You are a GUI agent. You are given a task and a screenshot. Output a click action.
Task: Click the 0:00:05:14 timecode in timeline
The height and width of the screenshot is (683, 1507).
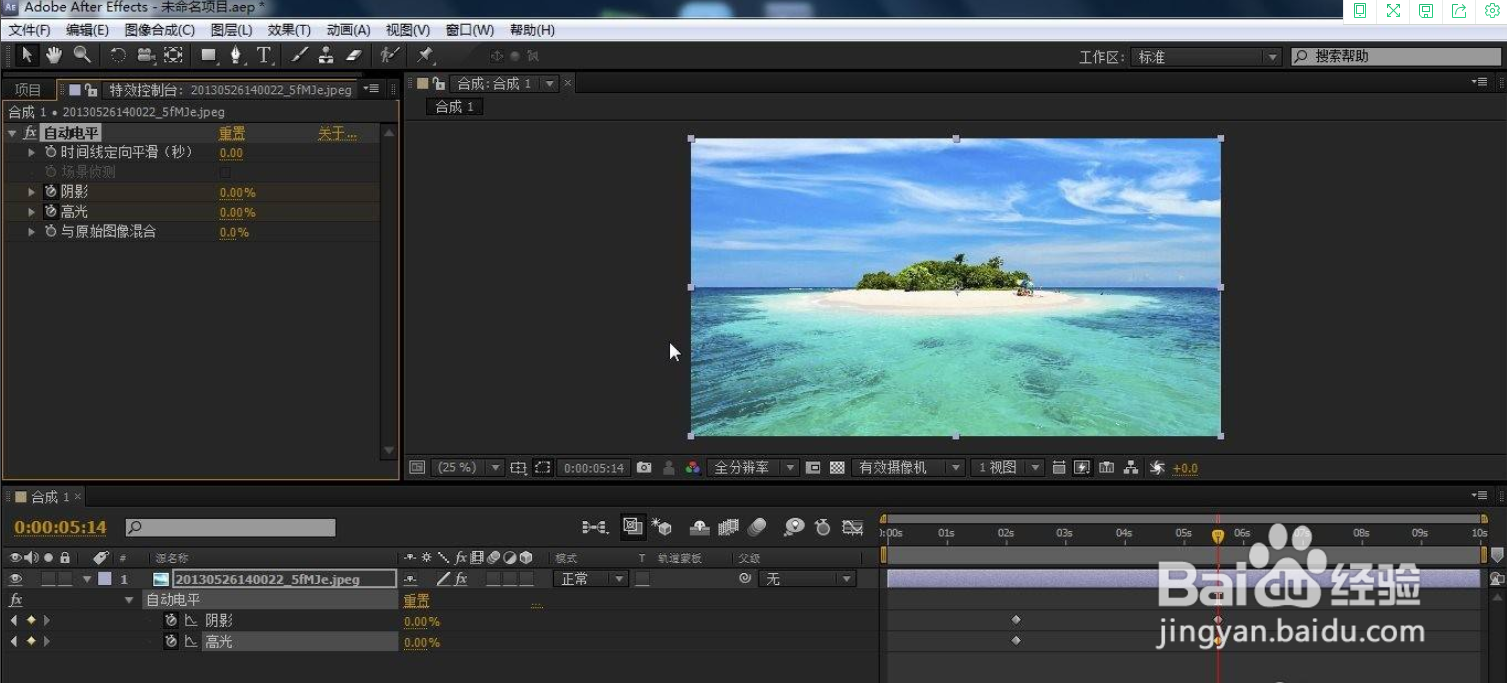pyautogui.click(x=60, y=527)
